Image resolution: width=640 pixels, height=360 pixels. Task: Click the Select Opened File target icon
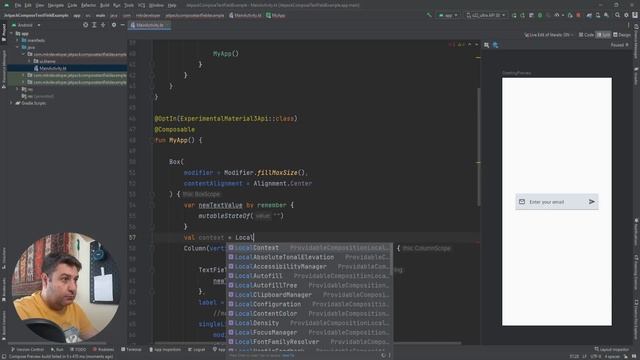coord(85,25)
